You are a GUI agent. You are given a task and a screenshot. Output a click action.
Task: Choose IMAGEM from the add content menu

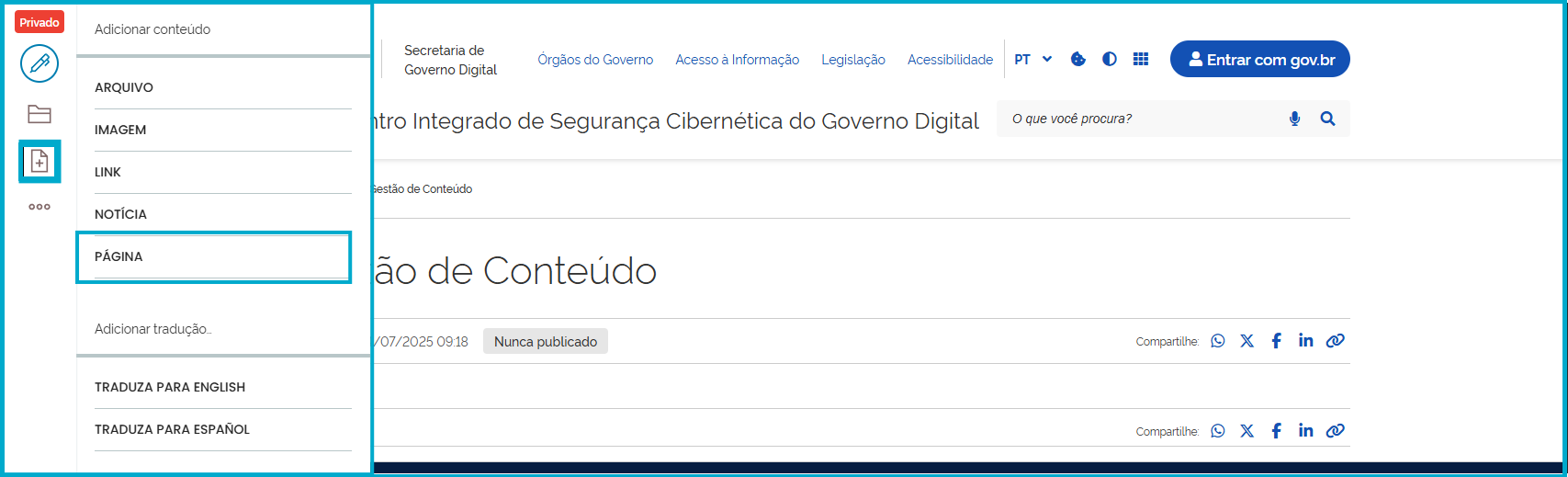pyautogui.click(x=223, y=130)
